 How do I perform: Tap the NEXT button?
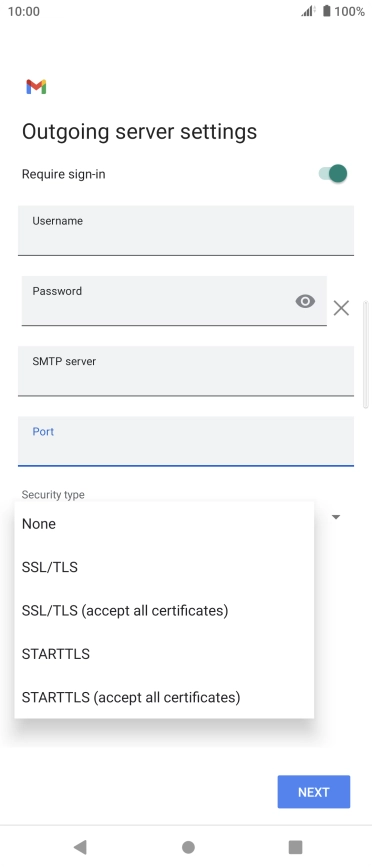[314, 792]
